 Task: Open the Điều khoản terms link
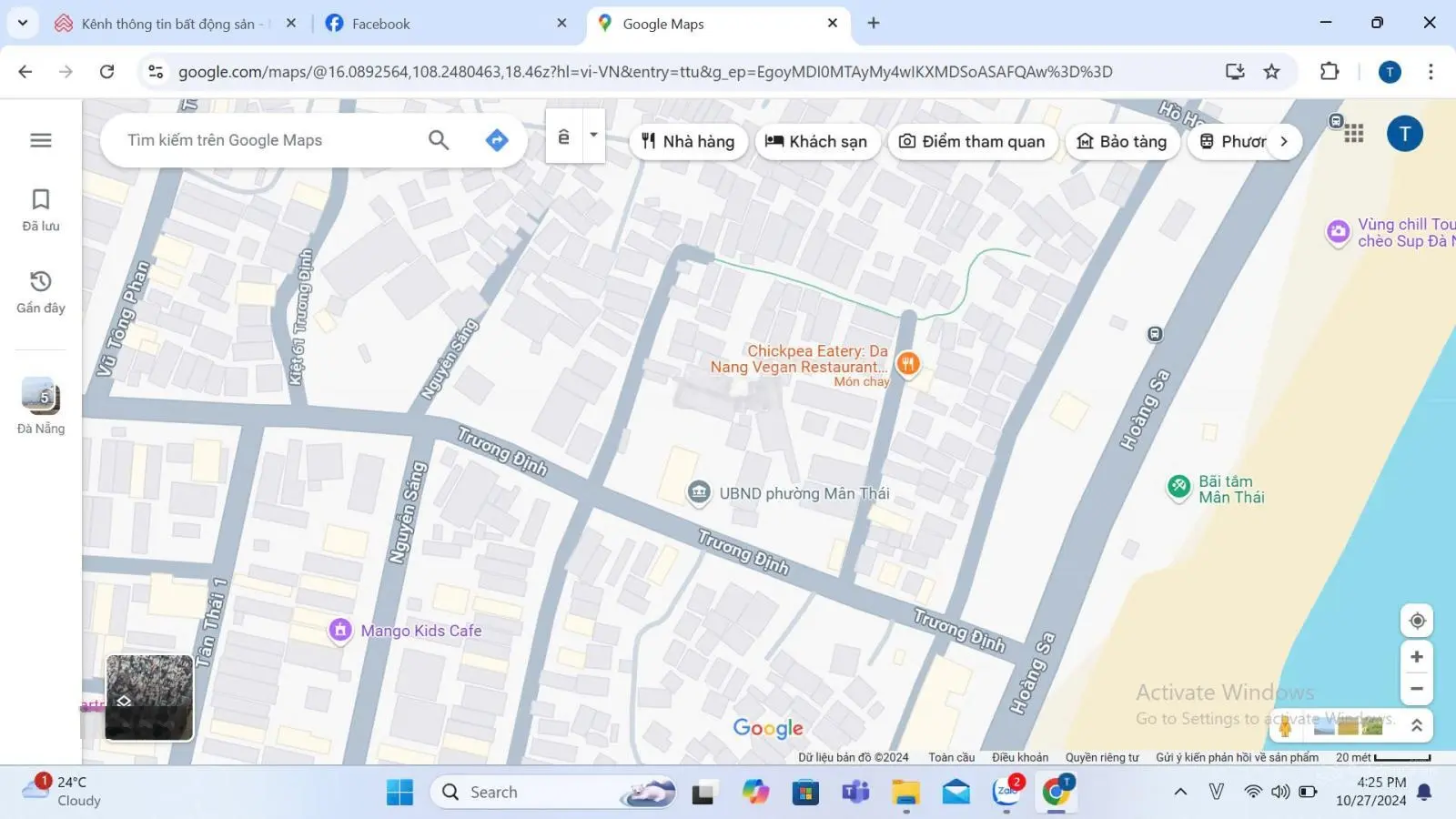coord(1020,757)
